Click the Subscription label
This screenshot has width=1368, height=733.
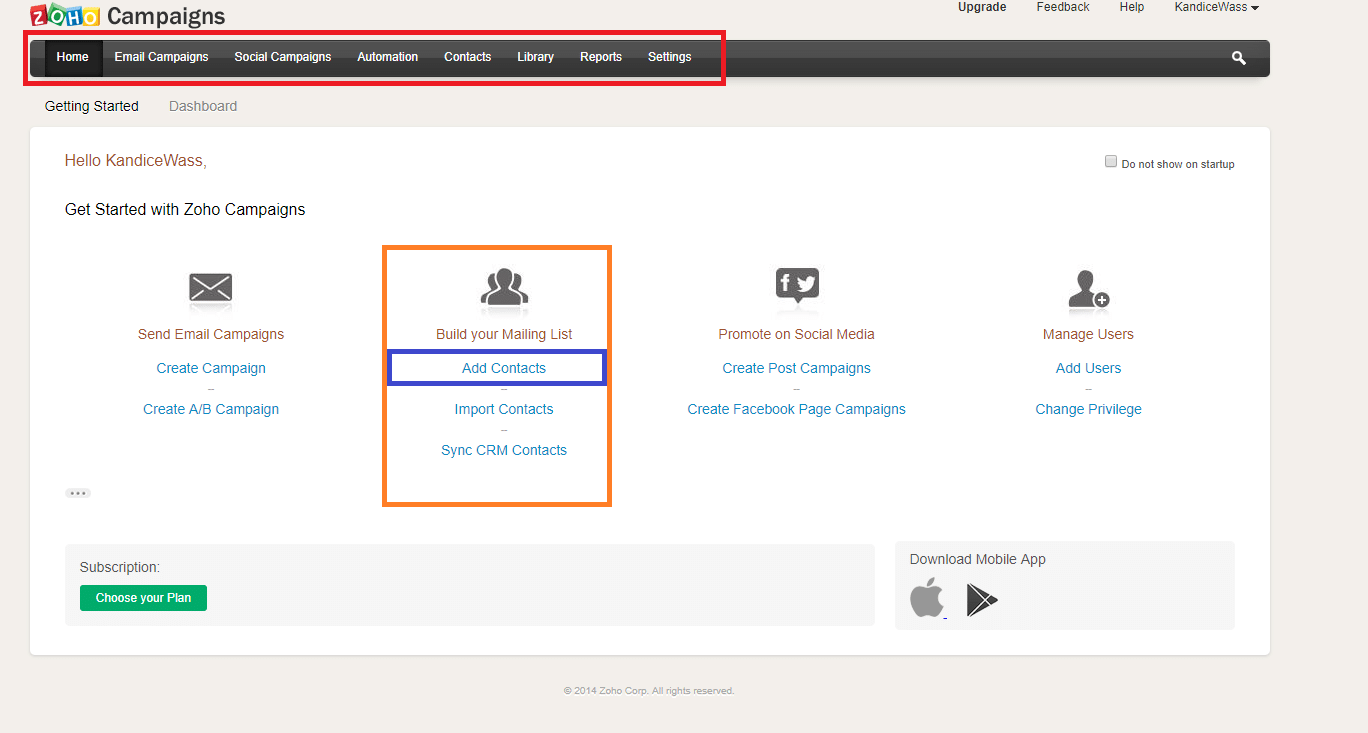(x=120, y=567)
